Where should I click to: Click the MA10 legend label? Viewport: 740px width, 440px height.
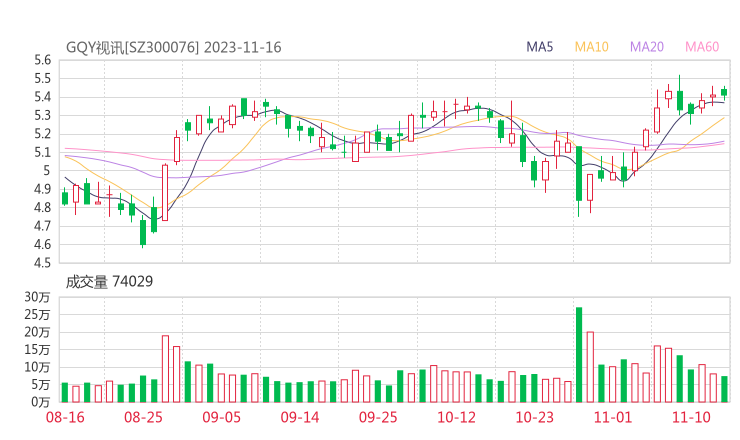click(591, 47)
